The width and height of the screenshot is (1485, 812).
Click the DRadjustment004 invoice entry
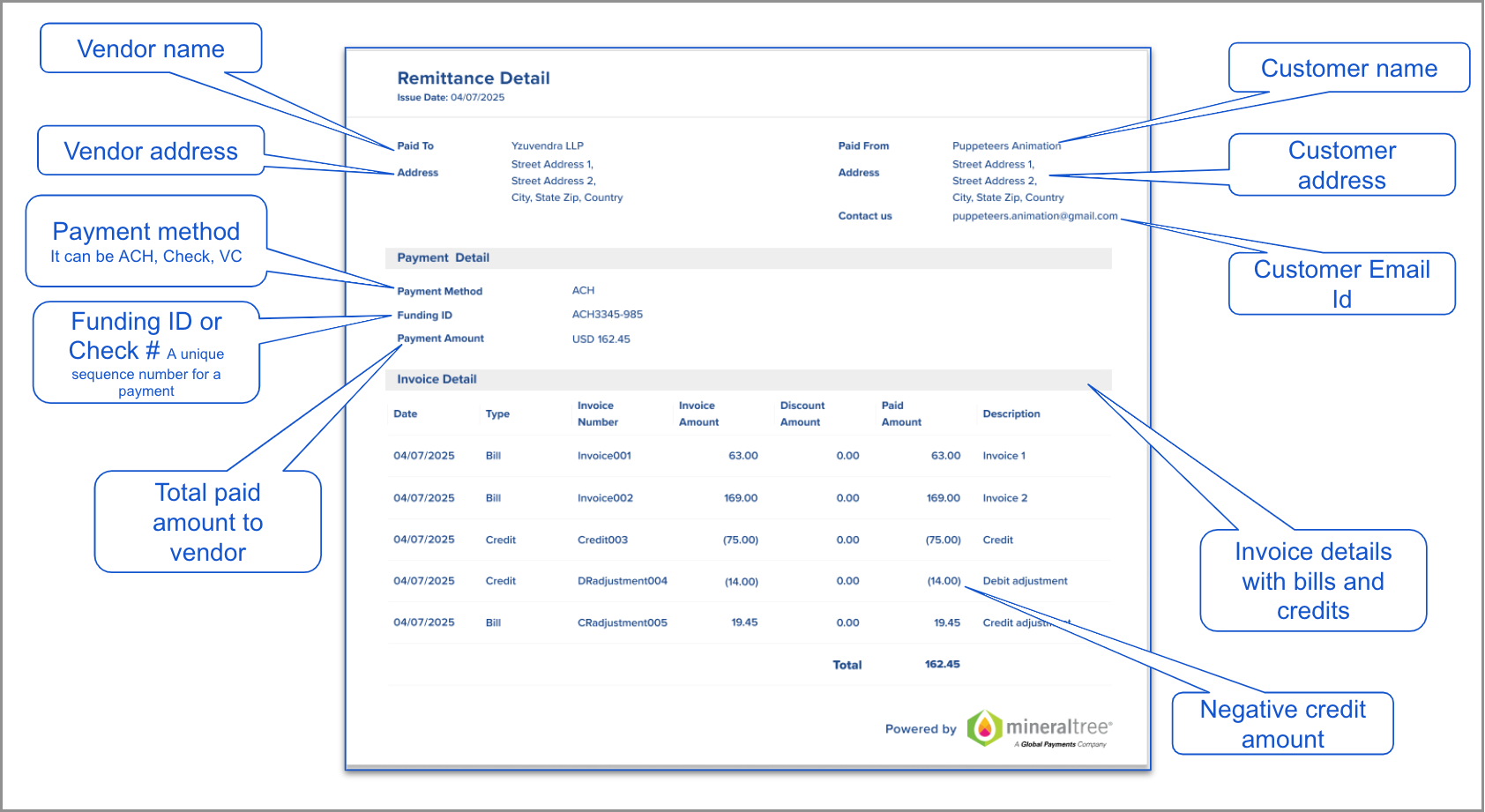click(x=622, y=580)
